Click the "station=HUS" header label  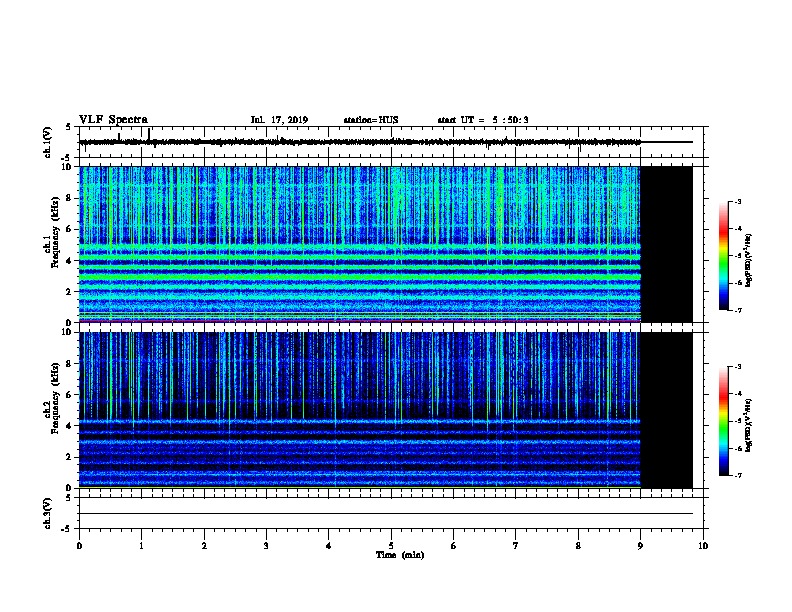(x=371, y=120)
